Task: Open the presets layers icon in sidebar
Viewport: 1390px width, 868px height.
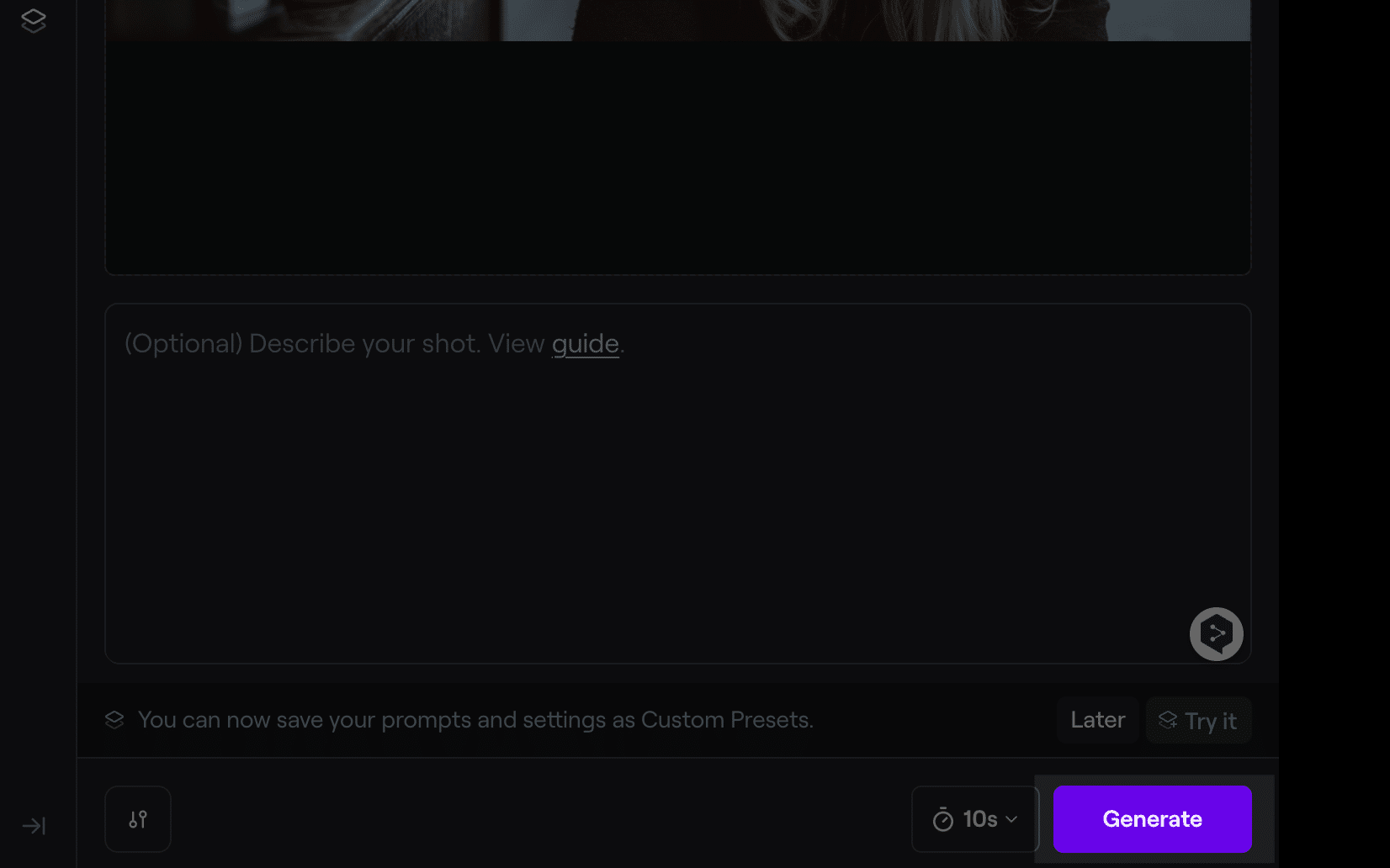Action: (34, 20)
